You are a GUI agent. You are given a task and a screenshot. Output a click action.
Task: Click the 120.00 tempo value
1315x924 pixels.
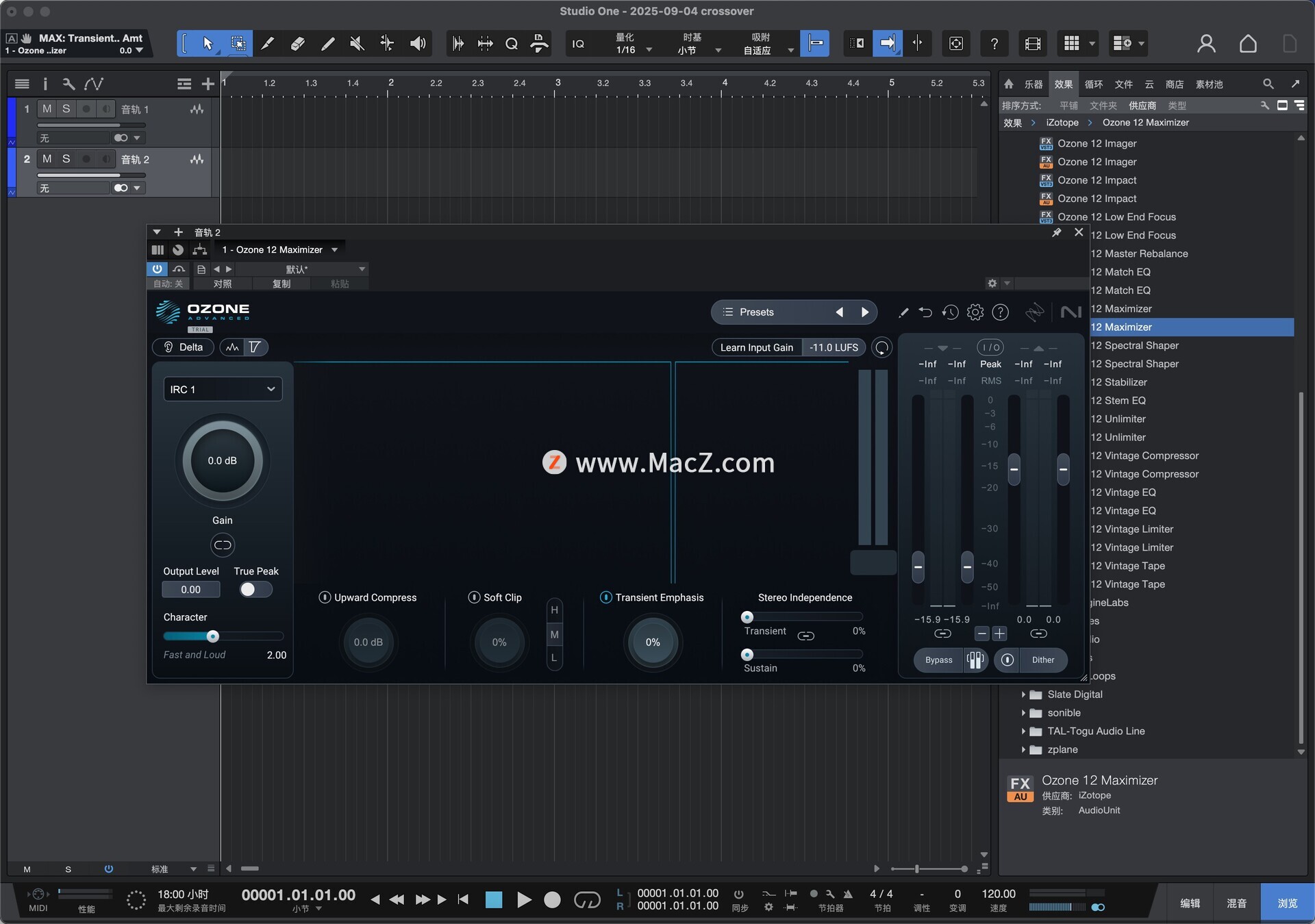pos(999,894)
